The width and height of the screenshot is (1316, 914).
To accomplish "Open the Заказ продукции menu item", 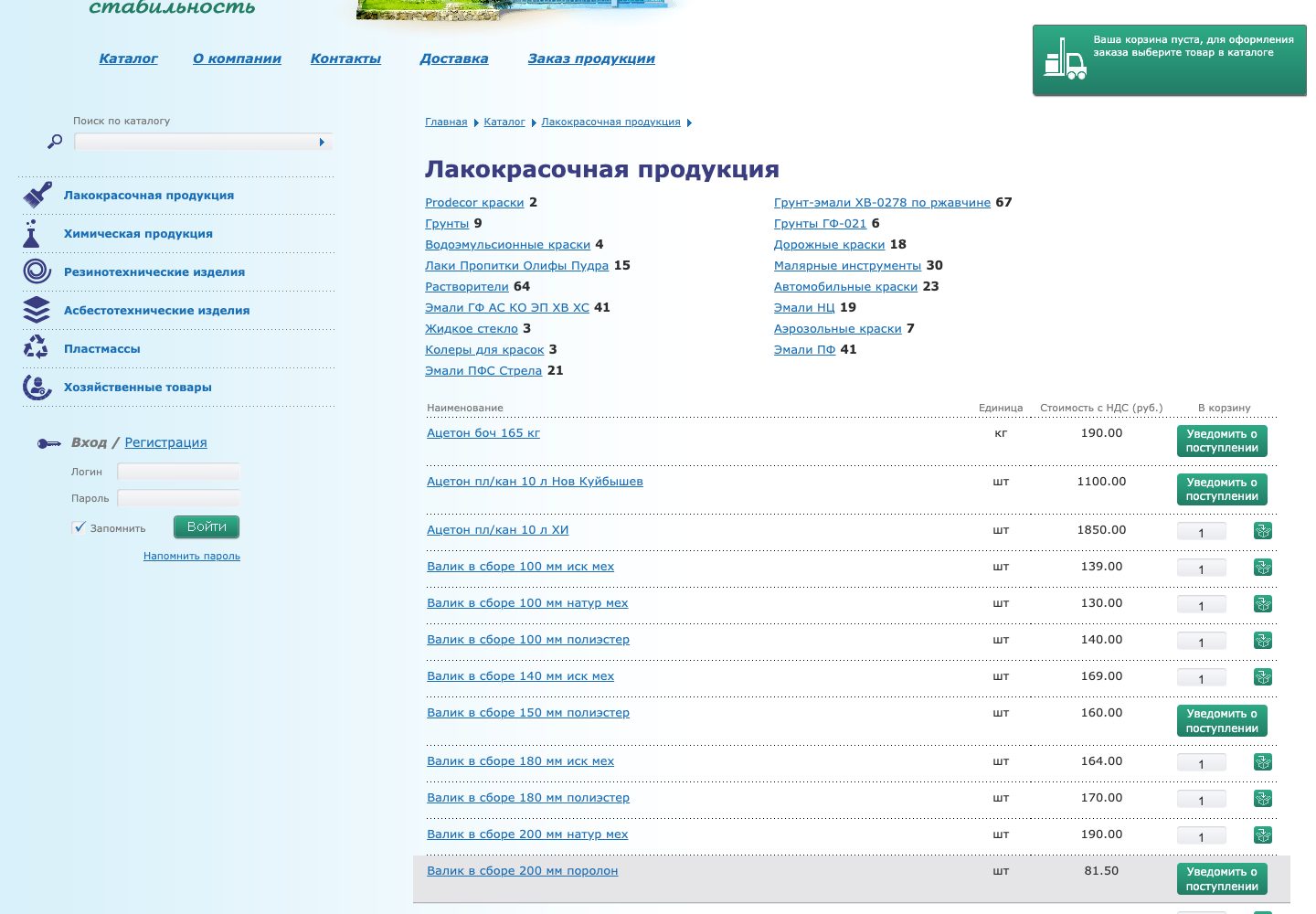I will [591, 58].
